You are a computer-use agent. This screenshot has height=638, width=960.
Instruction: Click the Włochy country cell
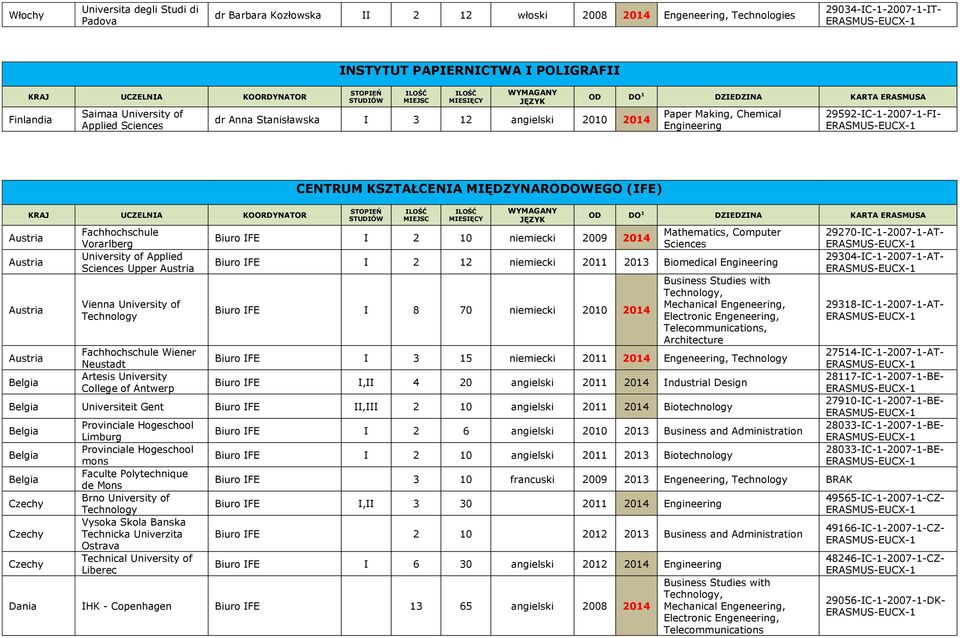click(x=38, y=15)
